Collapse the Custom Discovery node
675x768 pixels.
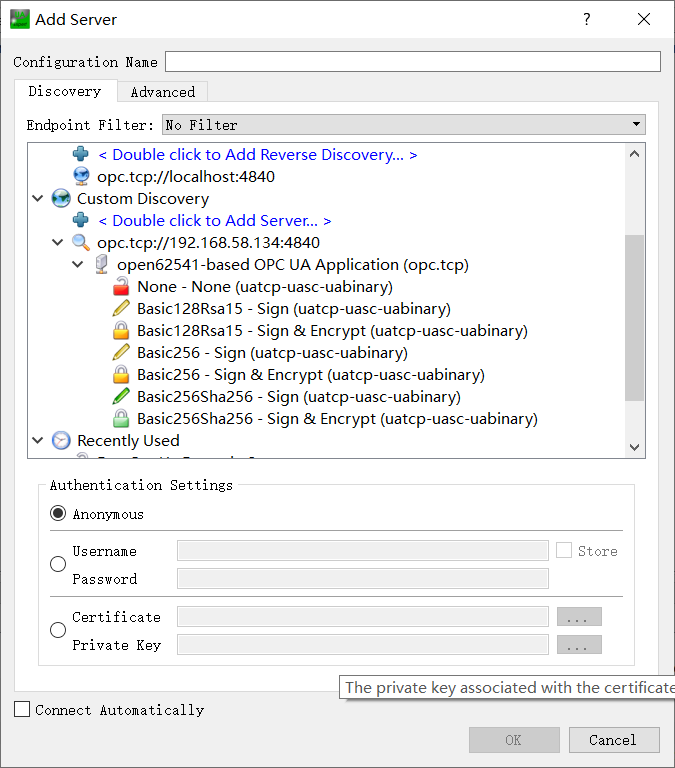(x=38, y=198)
